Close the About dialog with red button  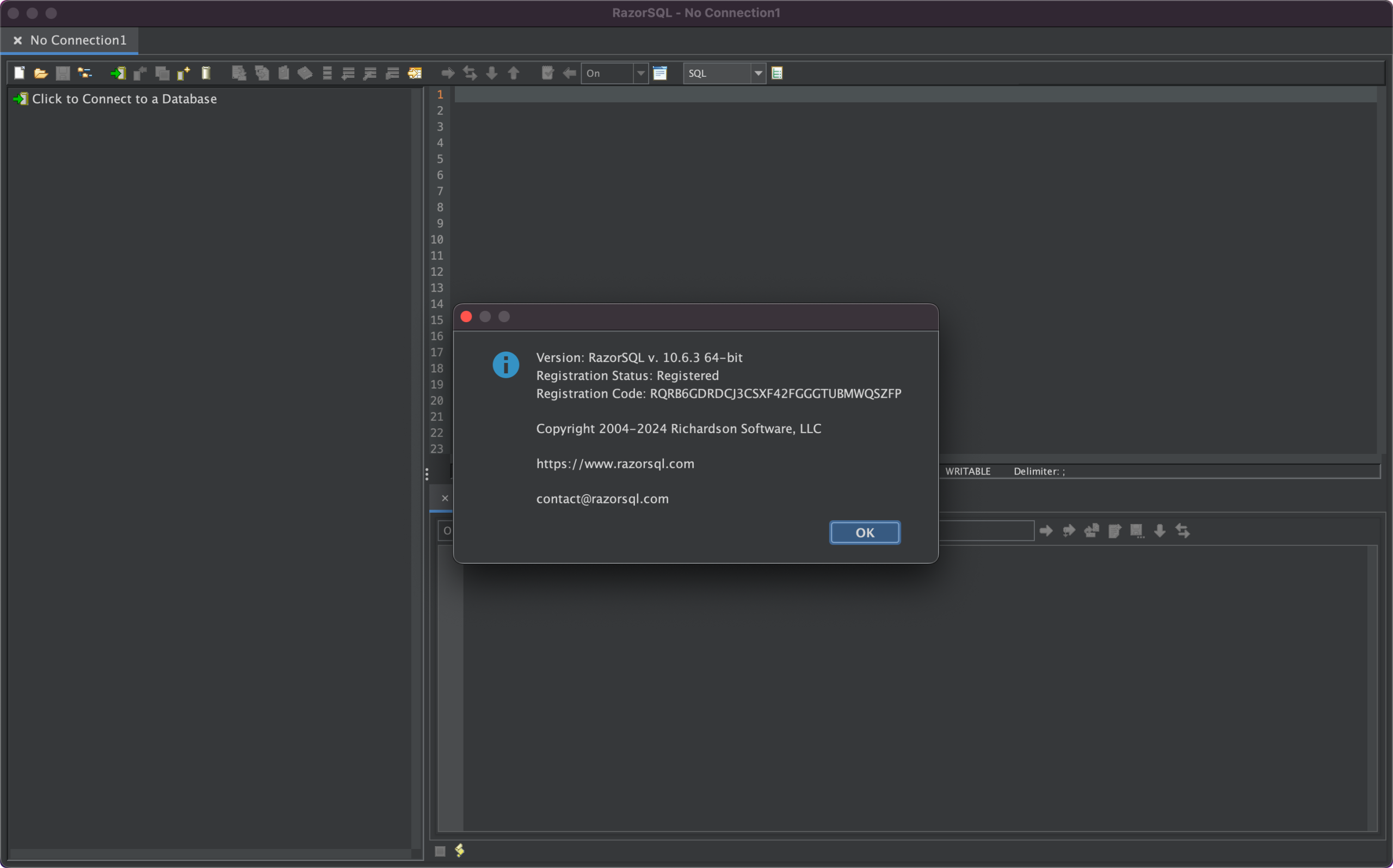click(x=466, y=317)
